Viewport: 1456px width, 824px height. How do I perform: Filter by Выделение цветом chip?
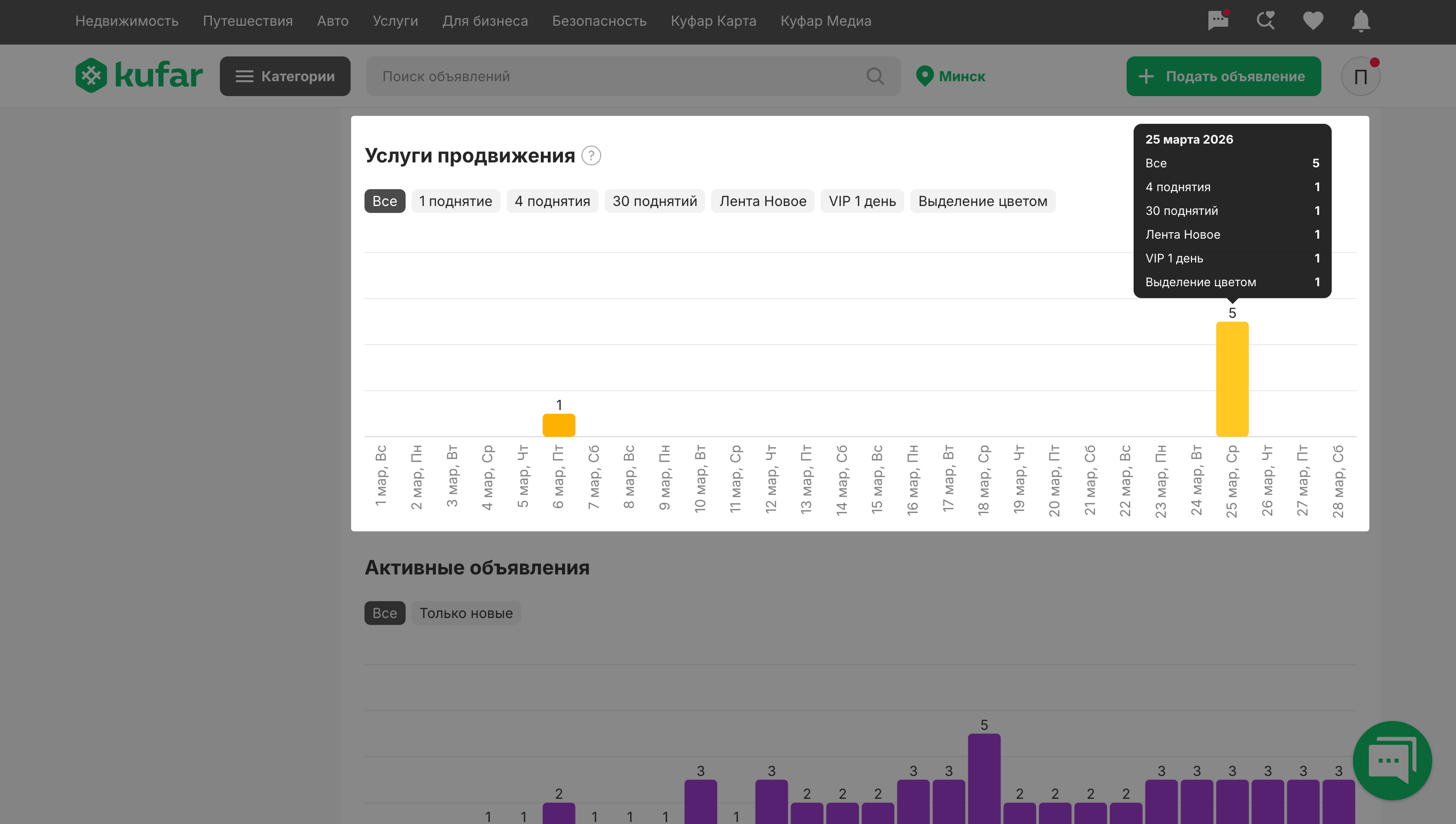(983, 201)
